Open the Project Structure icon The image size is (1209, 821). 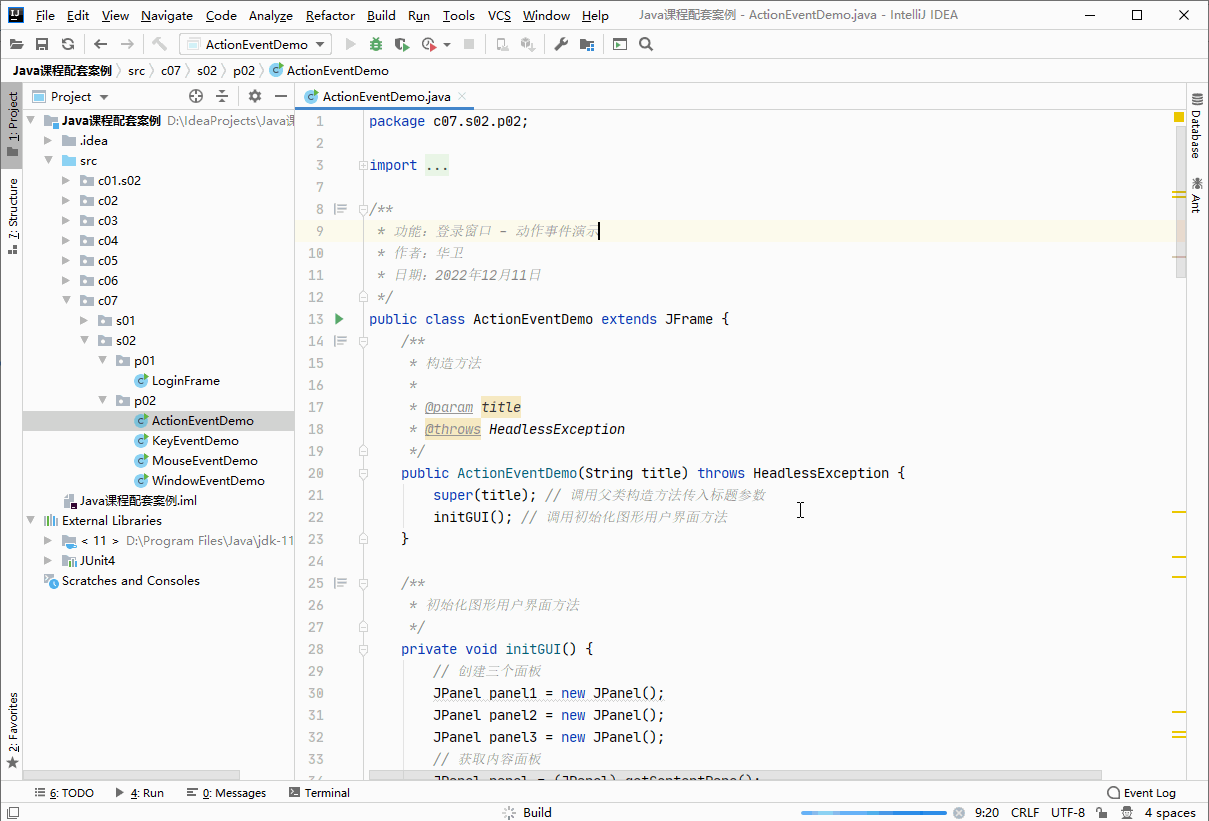[587, 44]
